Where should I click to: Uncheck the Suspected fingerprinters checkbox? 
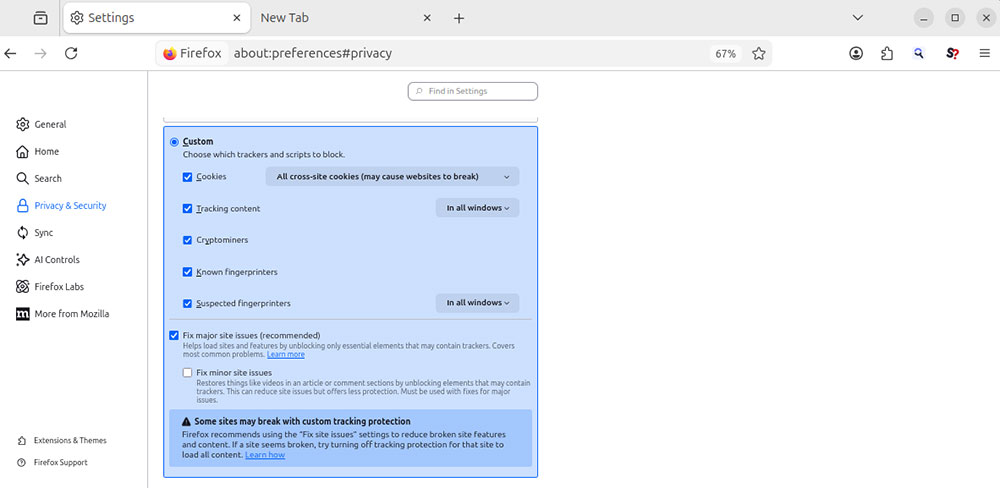(x=188, y=304)
